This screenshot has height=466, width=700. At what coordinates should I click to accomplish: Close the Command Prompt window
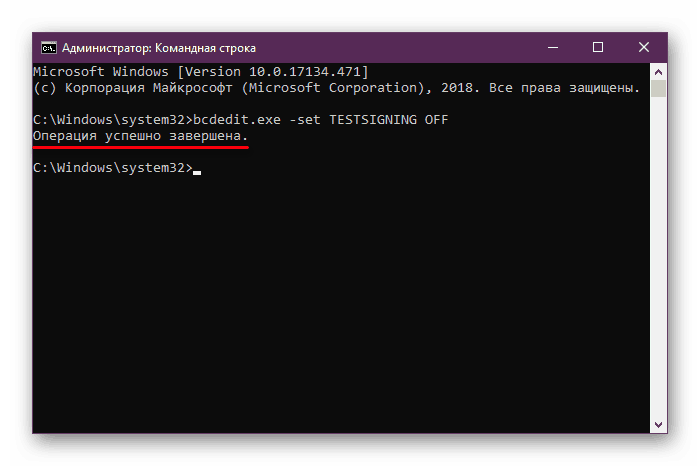[643, 47]
